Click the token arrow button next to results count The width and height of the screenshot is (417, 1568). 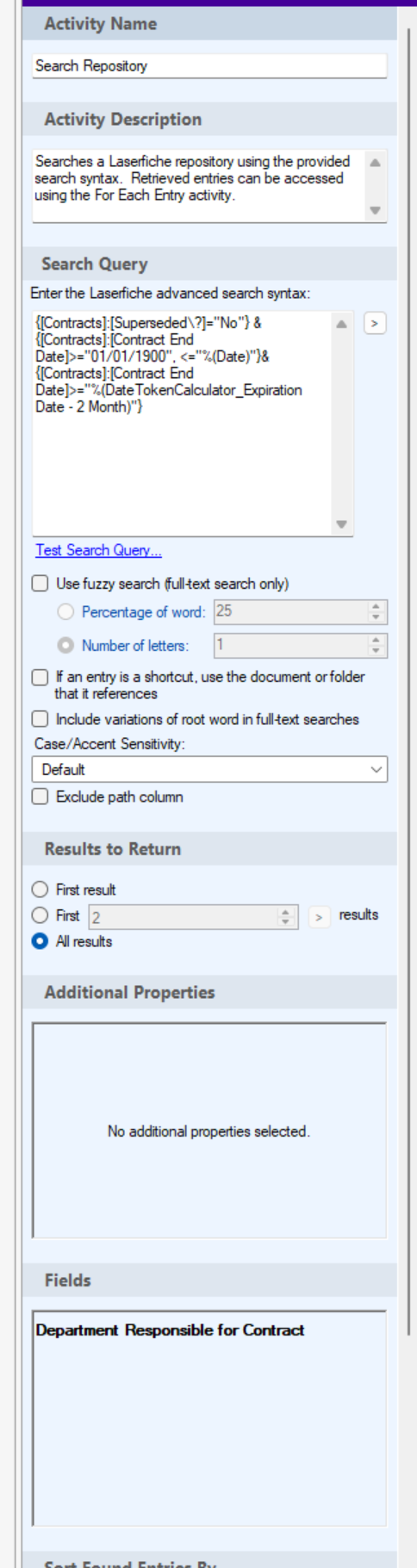click(x=319, y=917)
